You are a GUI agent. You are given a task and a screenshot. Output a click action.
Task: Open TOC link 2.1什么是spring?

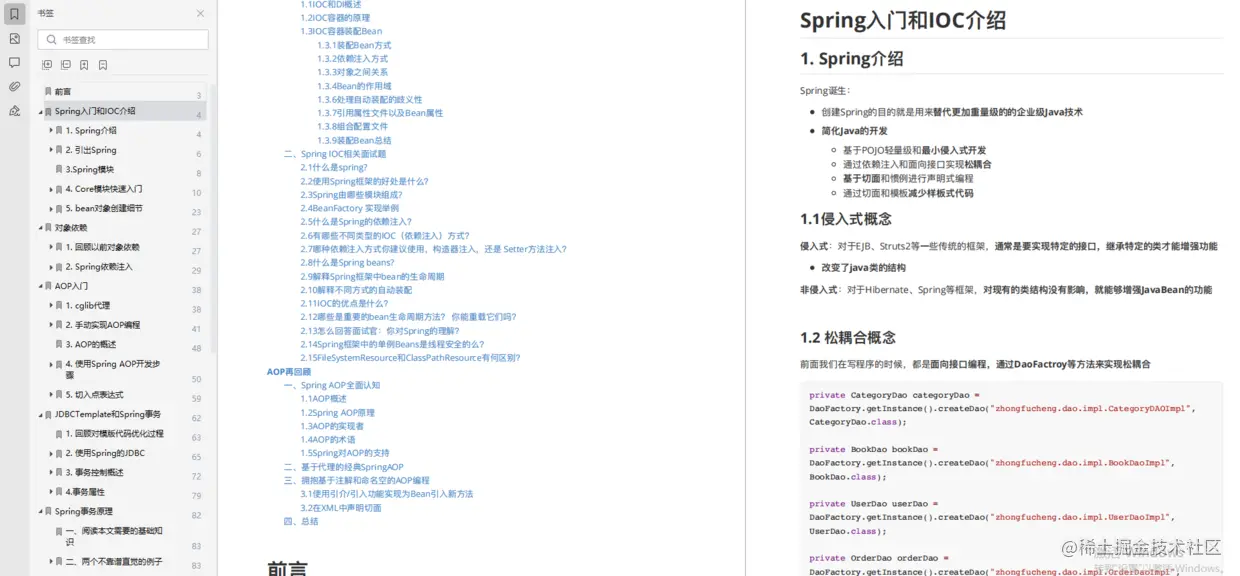334,168
